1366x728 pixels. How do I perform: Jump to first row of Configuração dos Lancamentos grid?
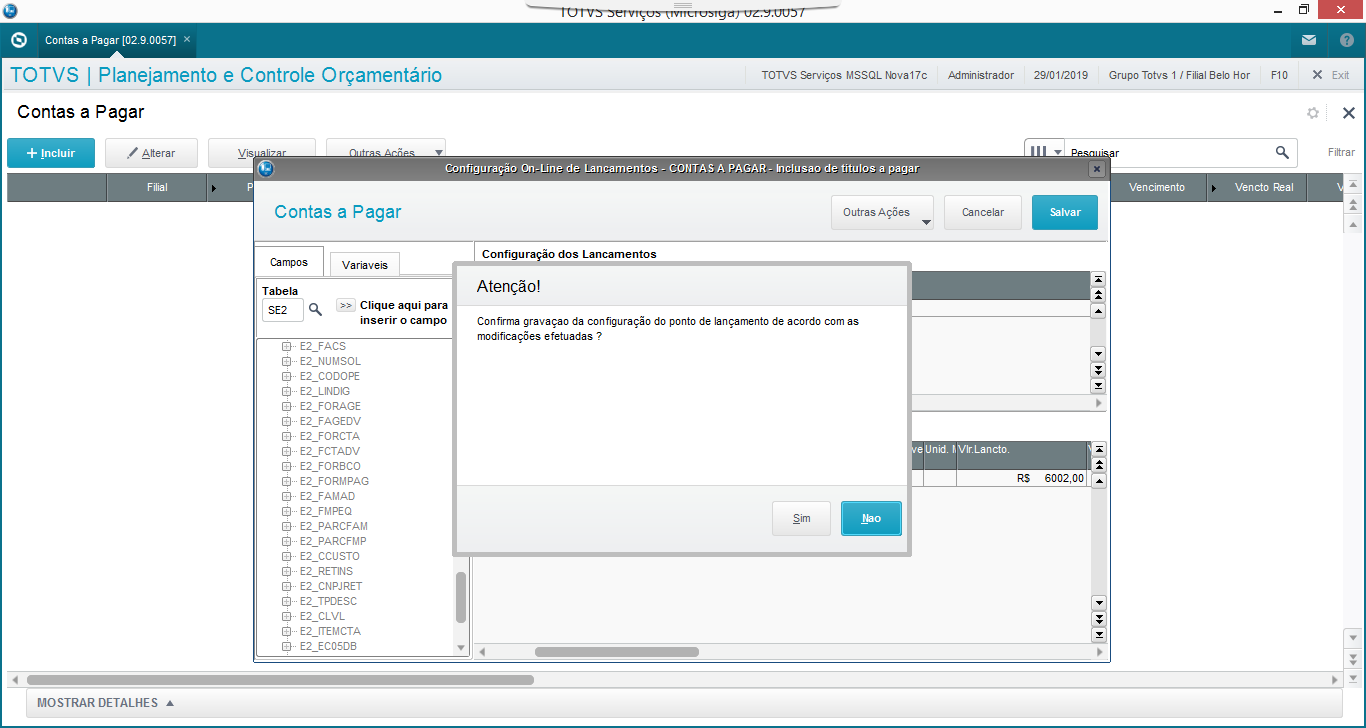click(x=1098, y=280)
